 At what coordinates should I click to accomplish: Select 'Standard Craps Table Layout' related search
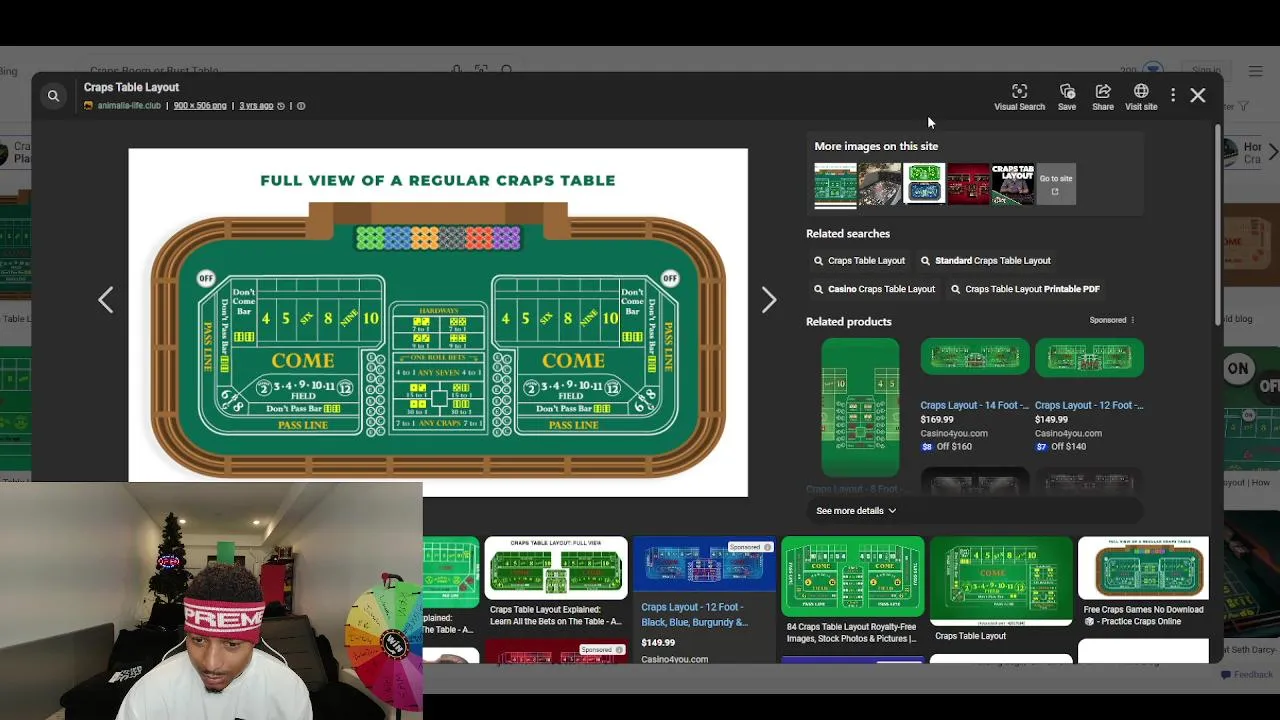986,261
